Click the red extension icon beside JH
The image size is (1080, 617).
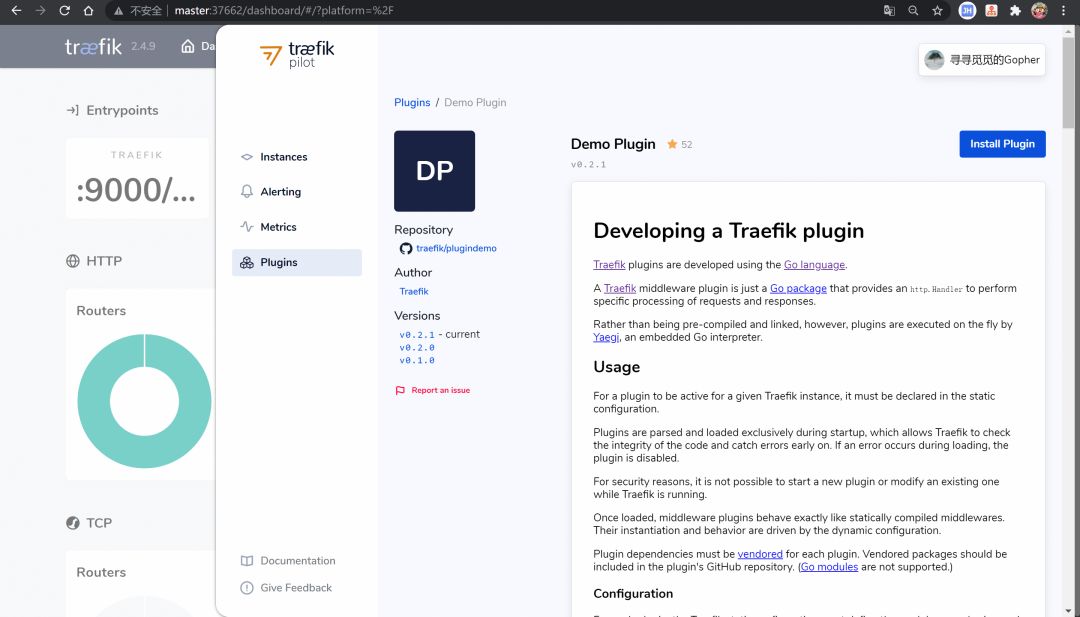click(991, 10)
